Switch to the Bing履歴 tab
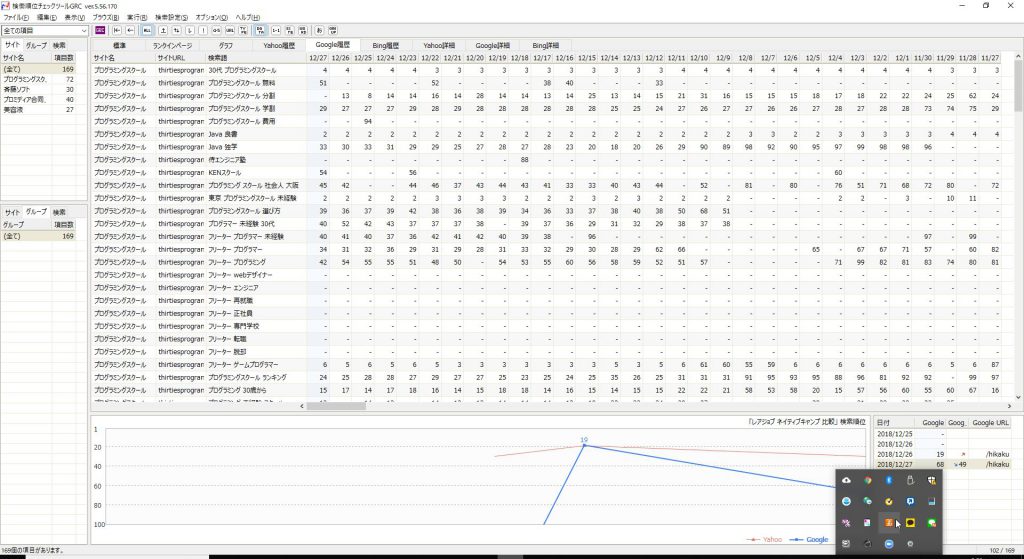1024x559 pixels. [x=386, y=46]
